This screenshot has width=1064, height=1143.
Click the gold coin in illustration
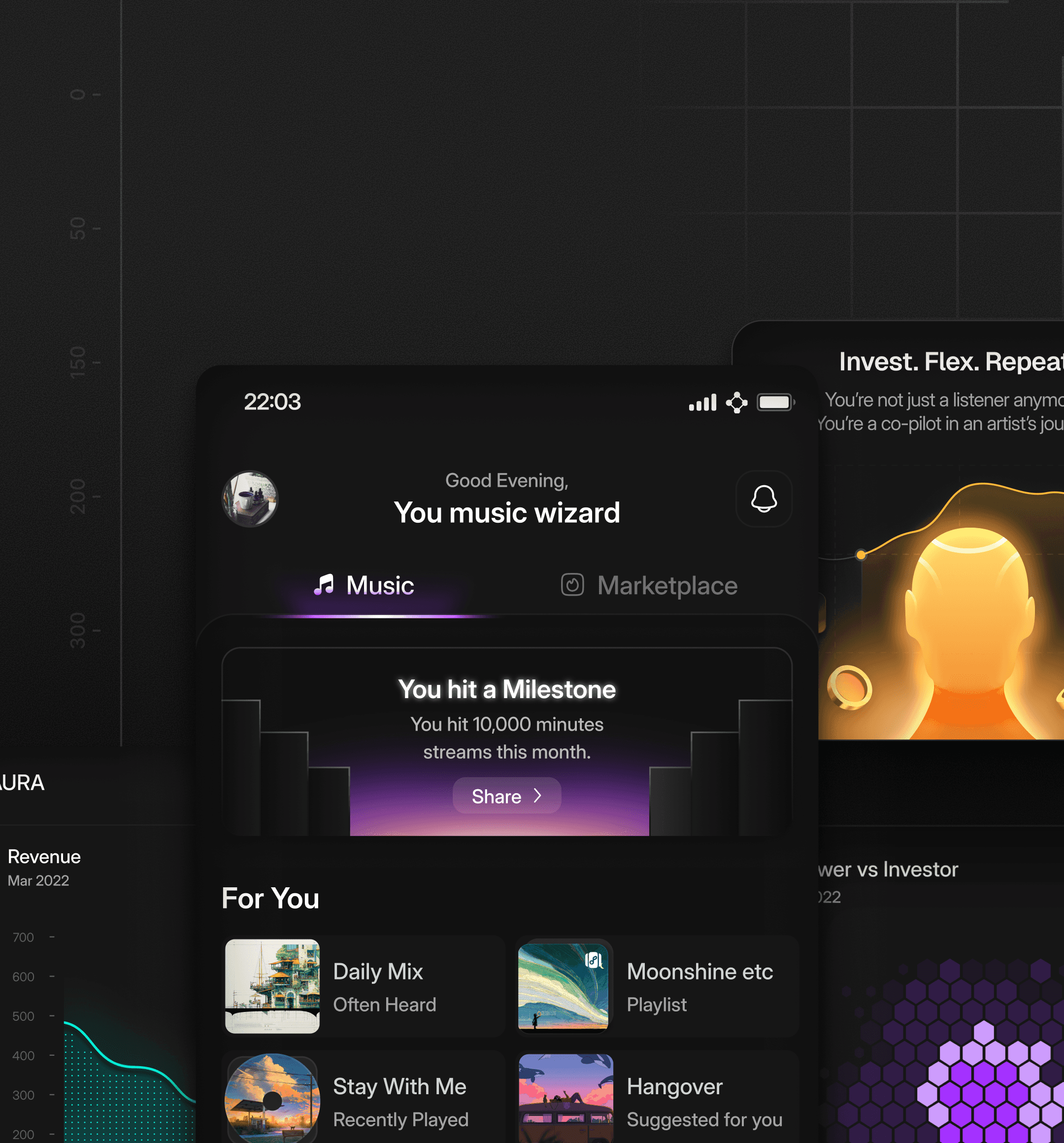coord(849,687)
